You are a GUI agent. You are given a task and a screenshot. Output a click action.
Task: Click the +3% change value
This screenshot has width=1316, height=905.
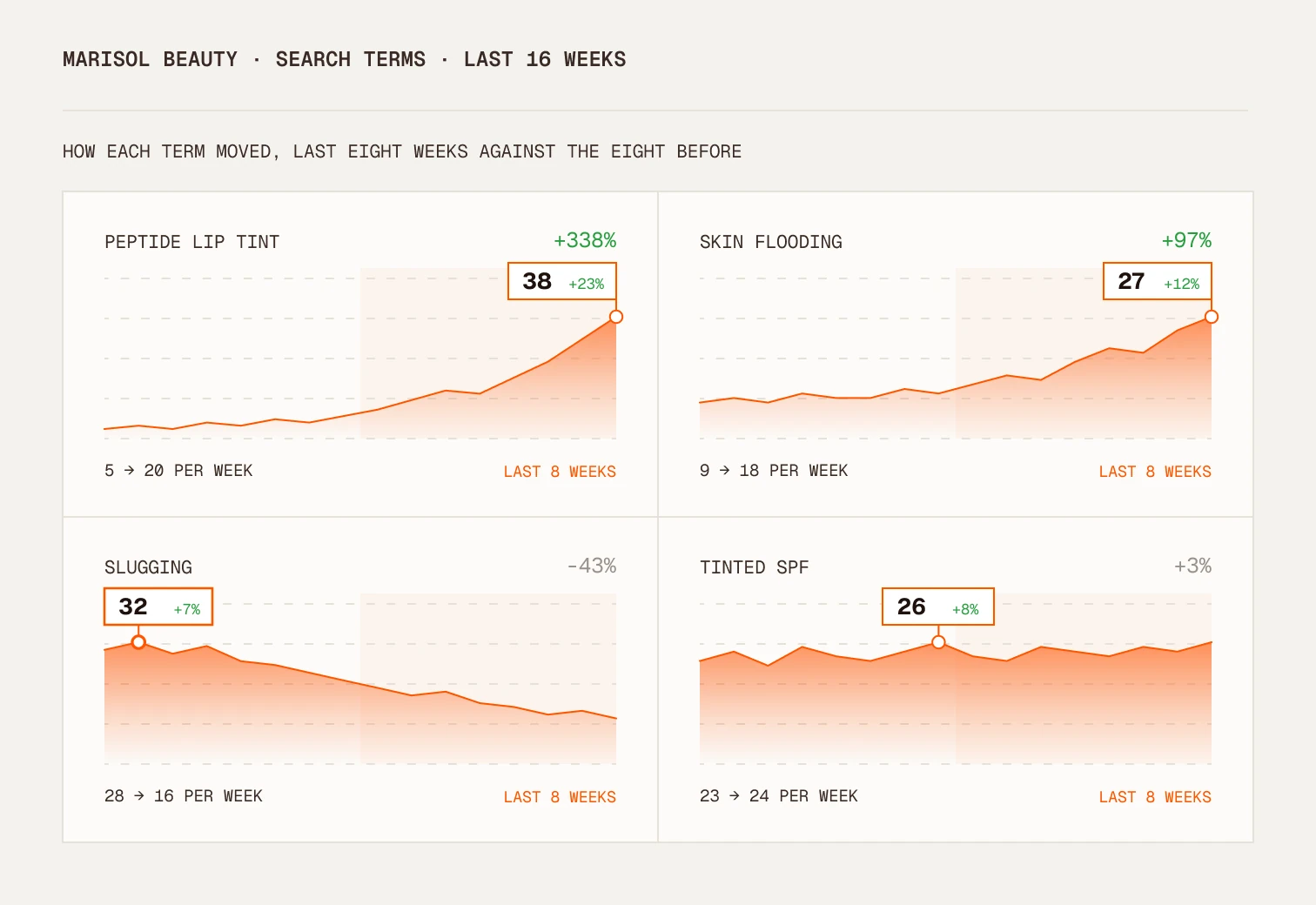[1192, 566]
